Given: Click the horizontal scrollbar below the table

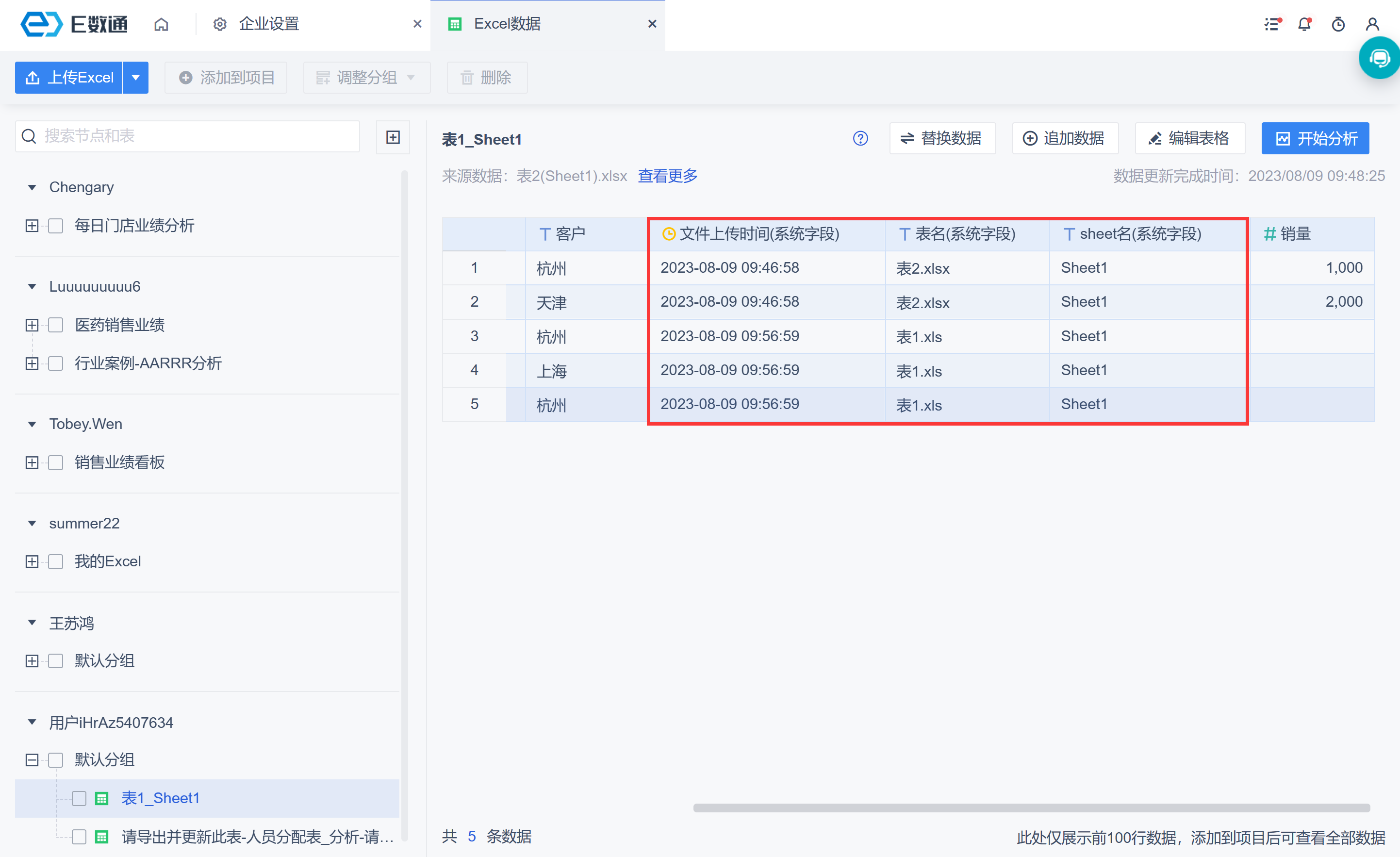Looking at the screenshot, I should tap(1031, 808).
